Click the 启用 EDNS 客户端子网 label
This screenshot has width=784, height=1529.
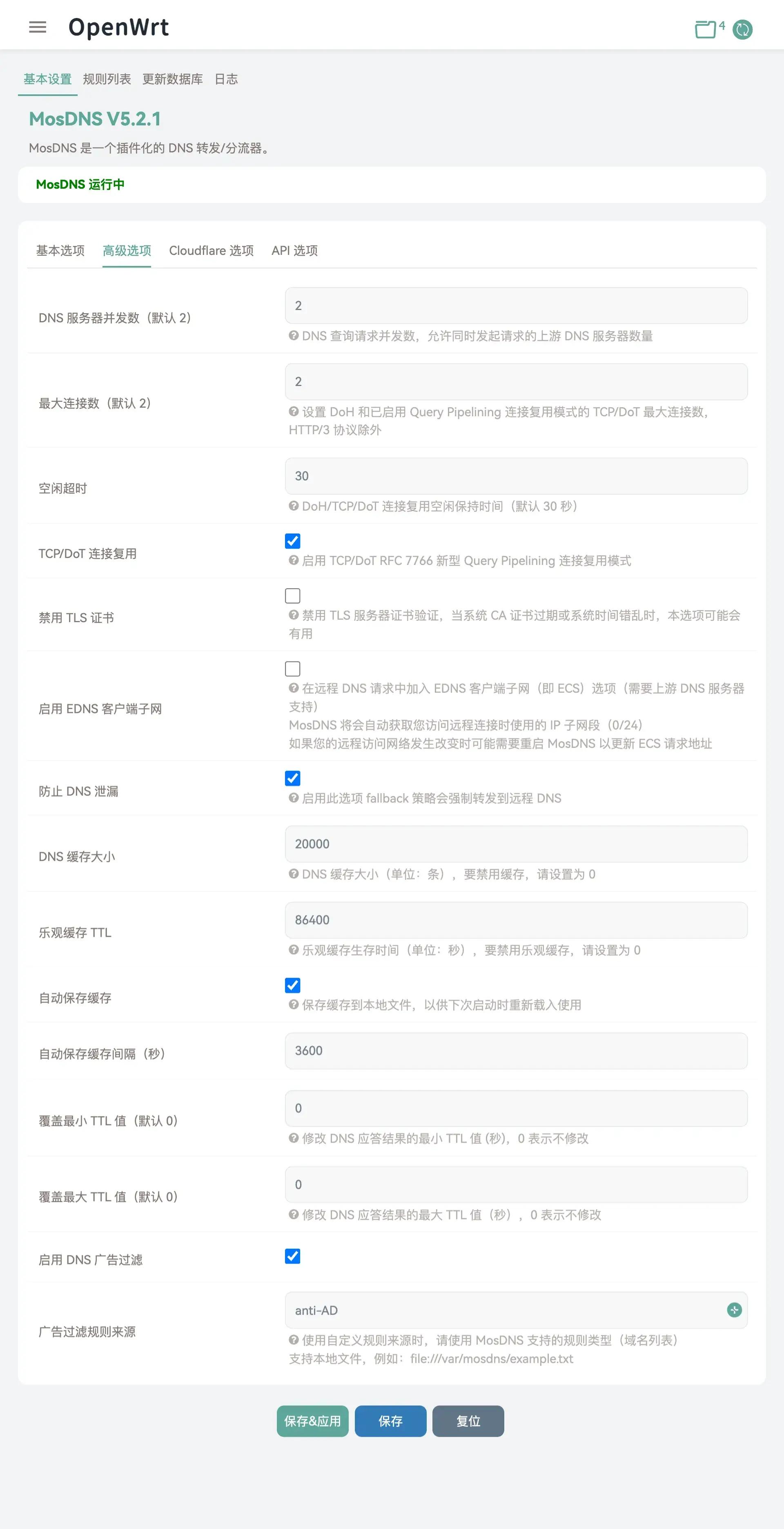tap(100, 709)
